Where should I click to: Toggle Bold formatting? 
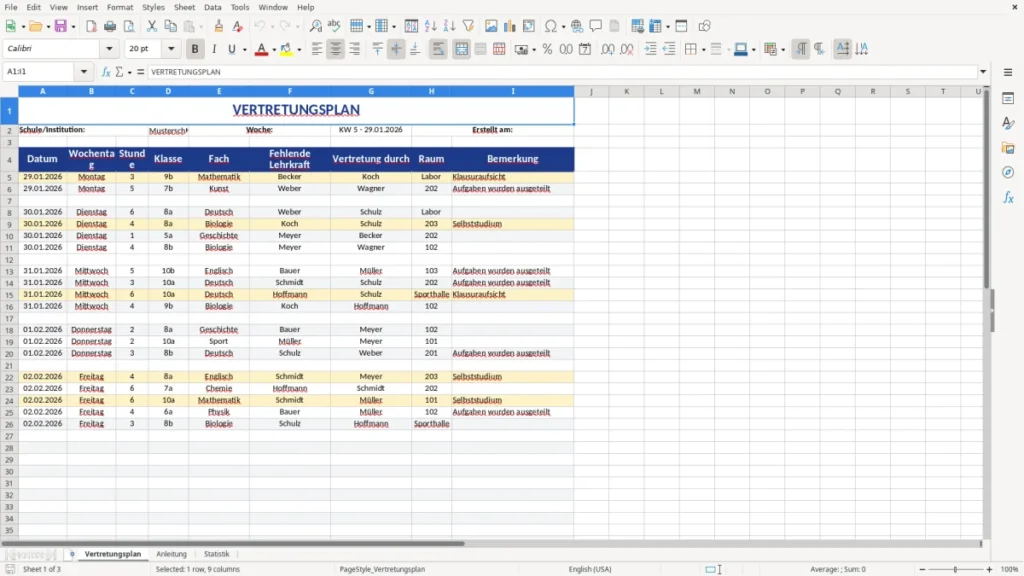pos(195,49)
